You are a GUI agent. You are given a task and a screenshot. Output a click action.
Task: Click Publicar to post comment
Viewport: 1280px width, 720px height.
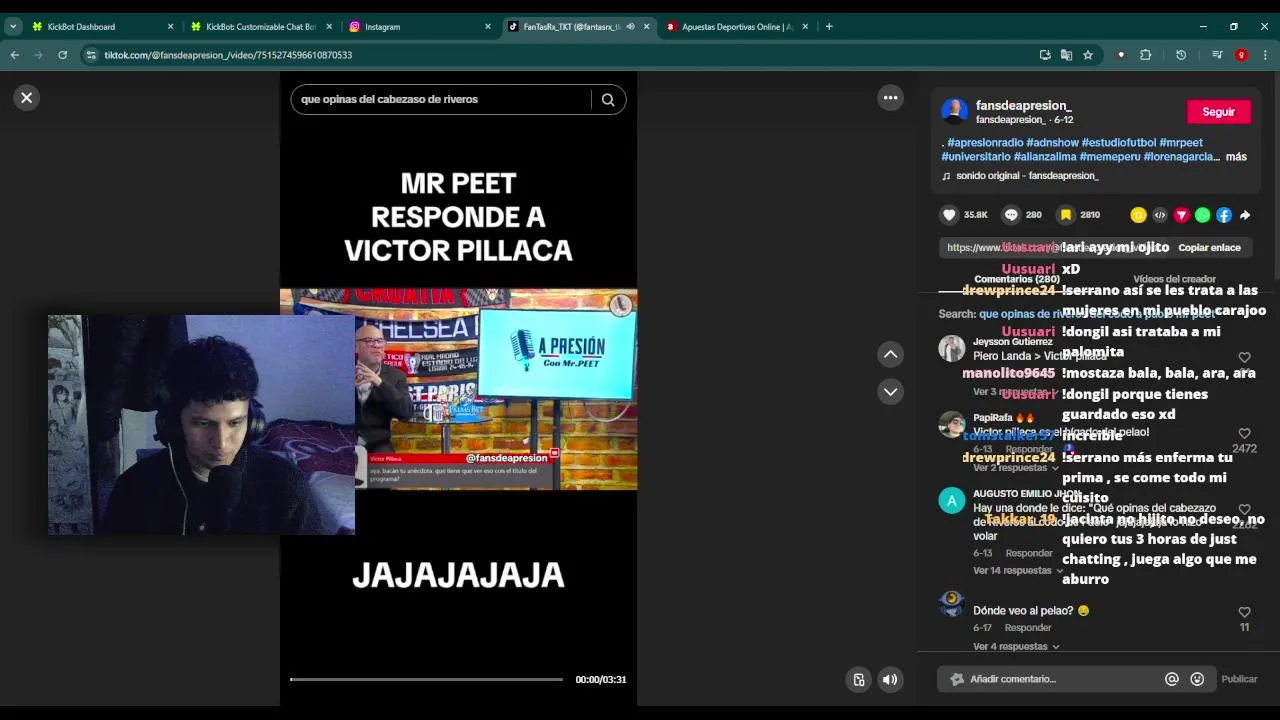[x=1239, y=679]
